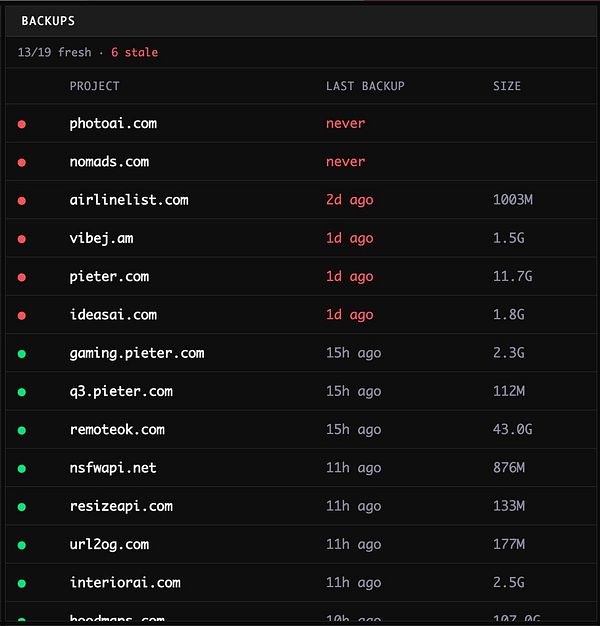Click the green status dot for nsfwapi.net
The image size is (600, 626).
[22, 469]
